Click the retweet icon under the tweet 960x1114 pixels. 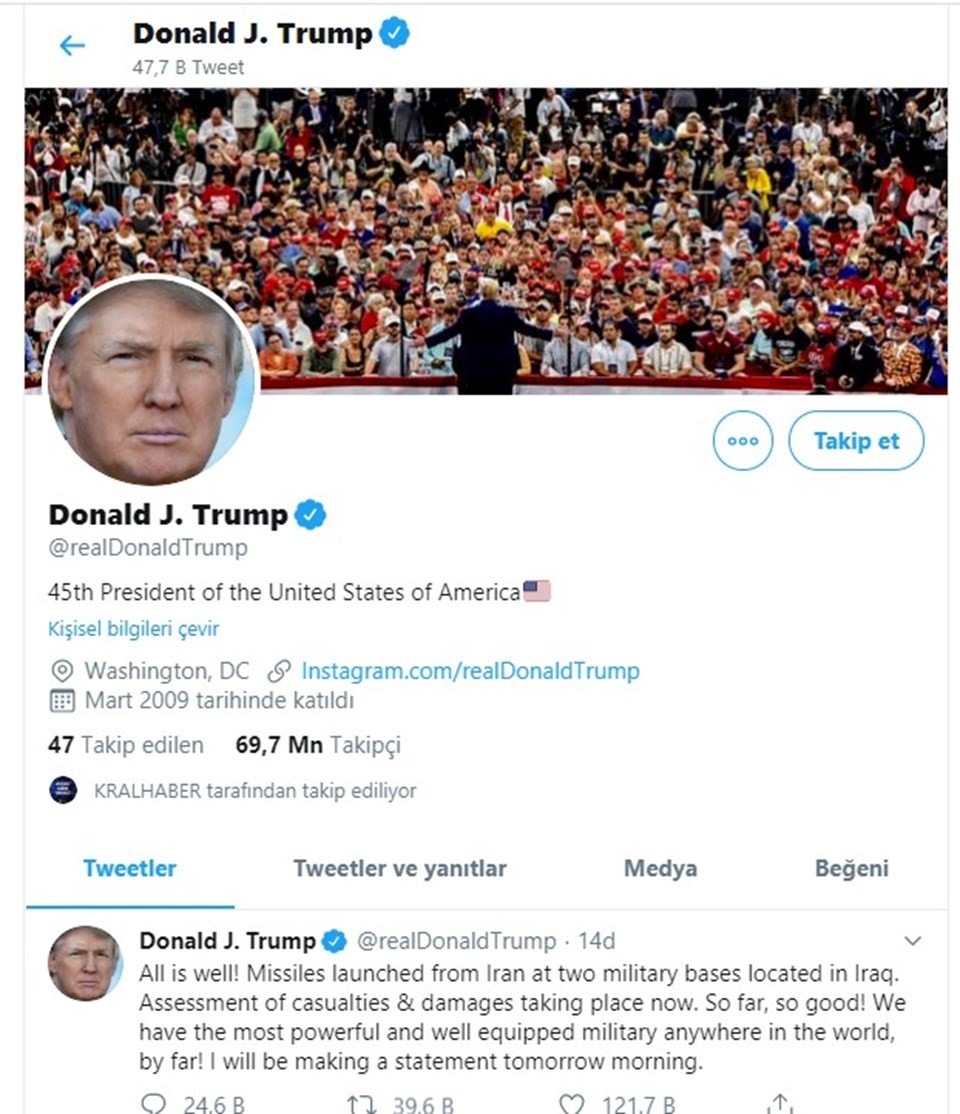coord(361,1103)
